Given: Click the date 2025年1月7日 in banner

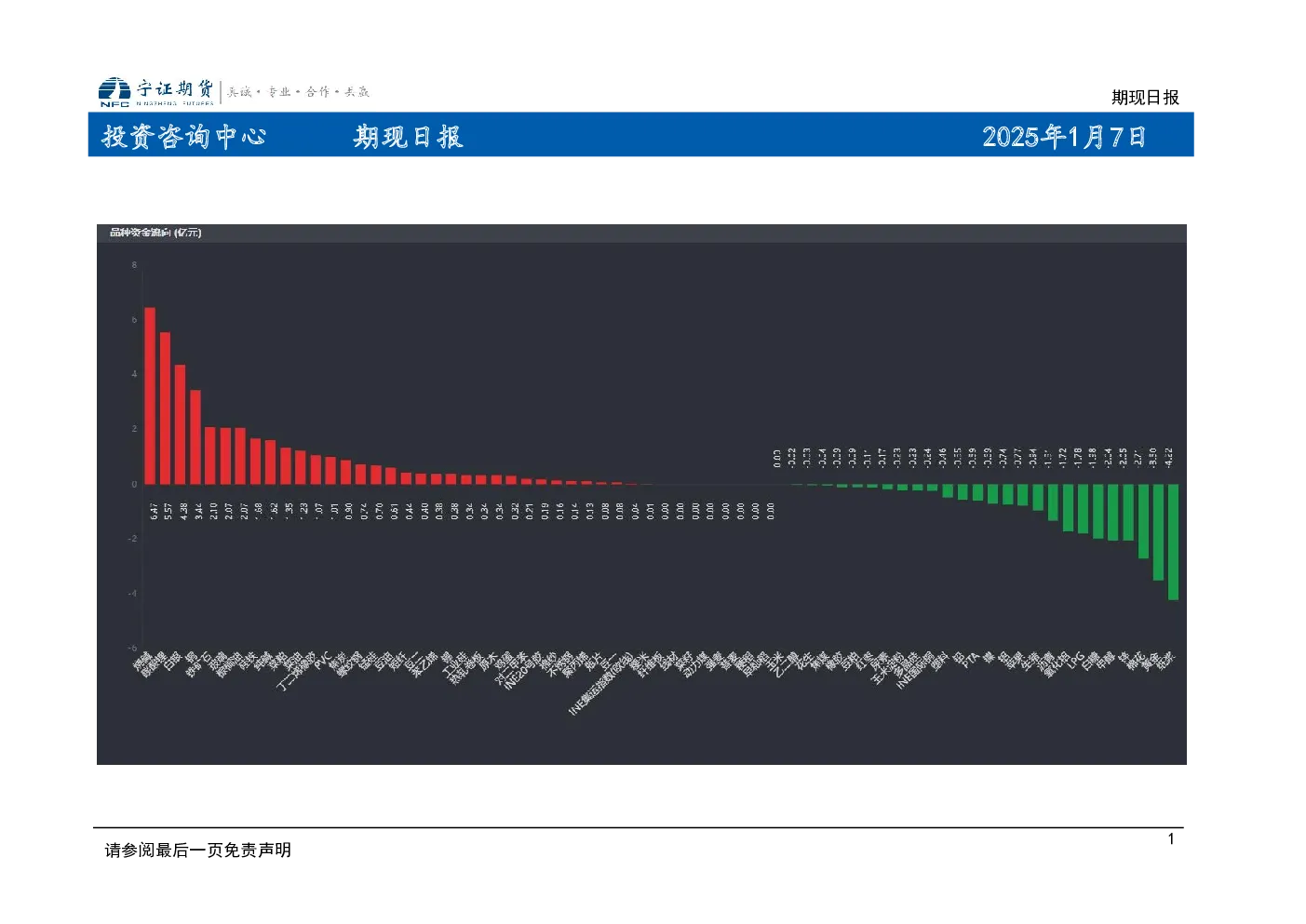Looking at the screenshot, I should tap(1064, 137).
